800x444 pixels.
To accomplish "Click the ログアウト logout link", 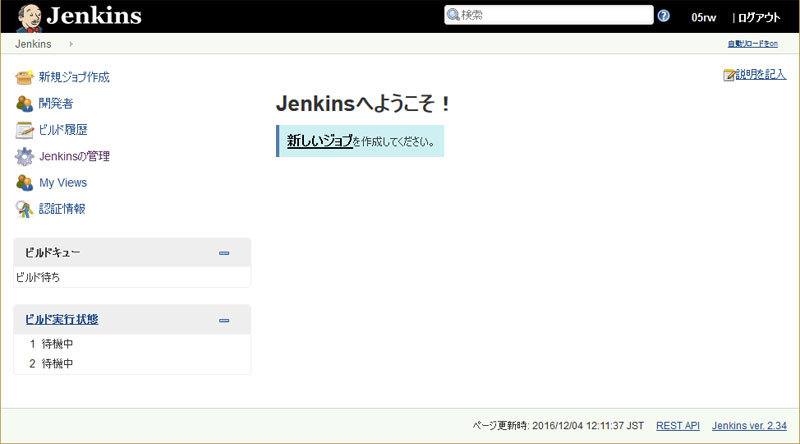I will point(759,17).
